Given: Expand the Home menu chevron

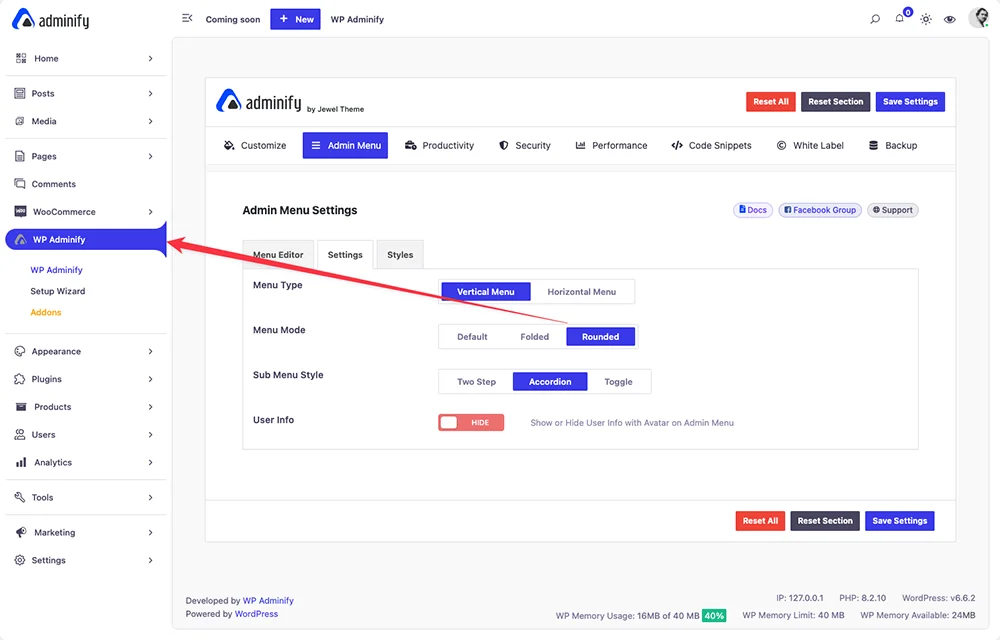Looking at the screenshot, I should pyautogui.click(x=151, y=59).
